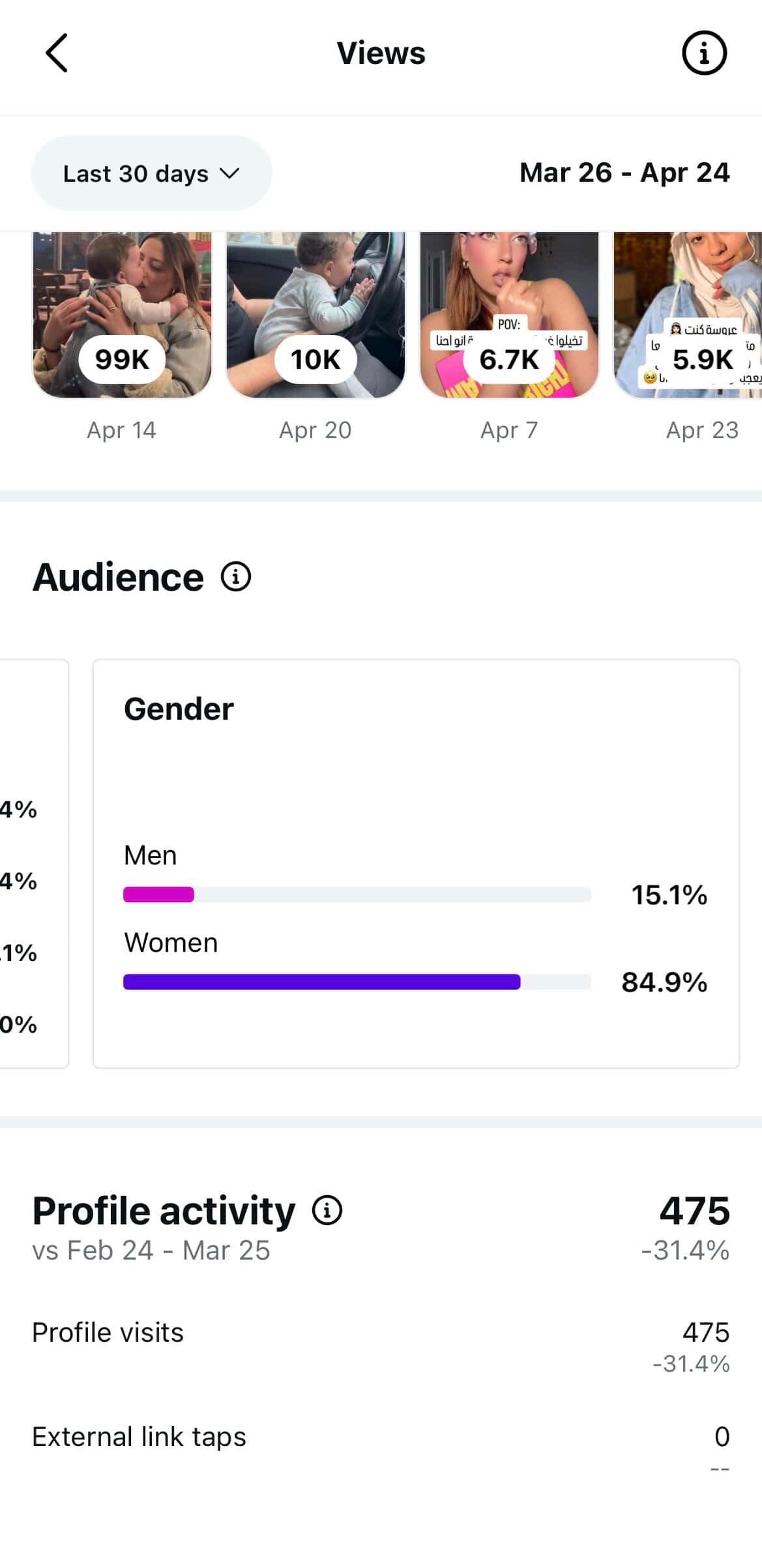Tap the Women percentage bar

click(x=357, y=982)
